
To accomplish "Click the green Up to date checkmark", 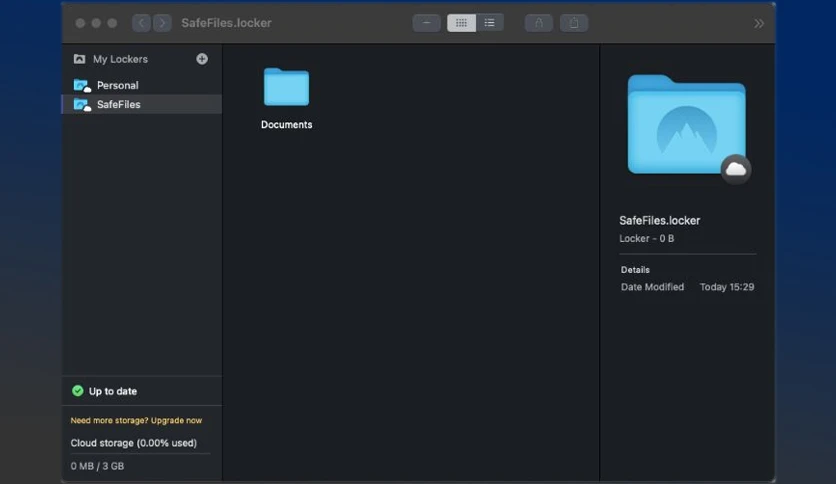I will 78,391.
